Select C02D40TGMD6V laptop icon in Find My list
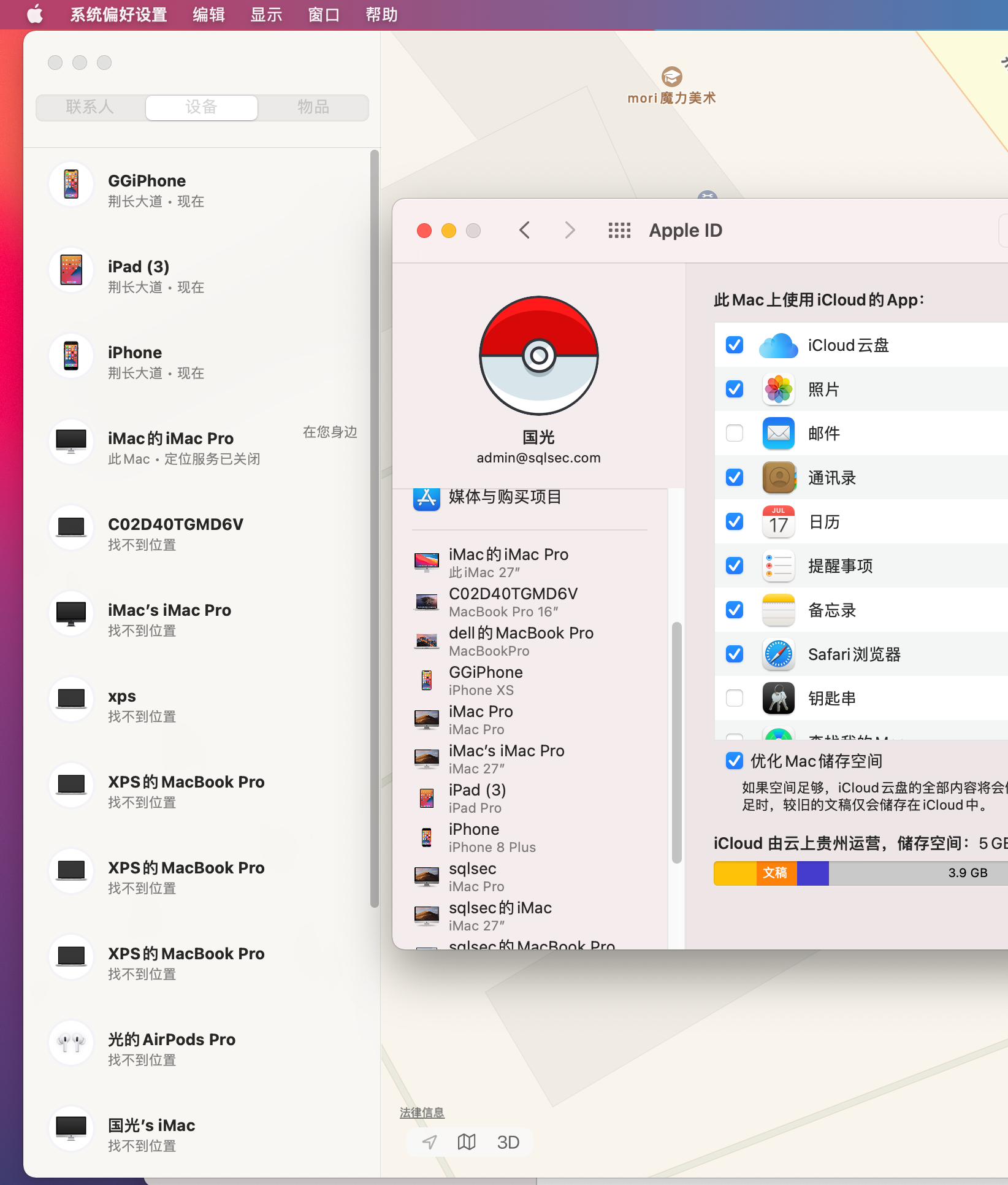 click(x=71, y=527)
